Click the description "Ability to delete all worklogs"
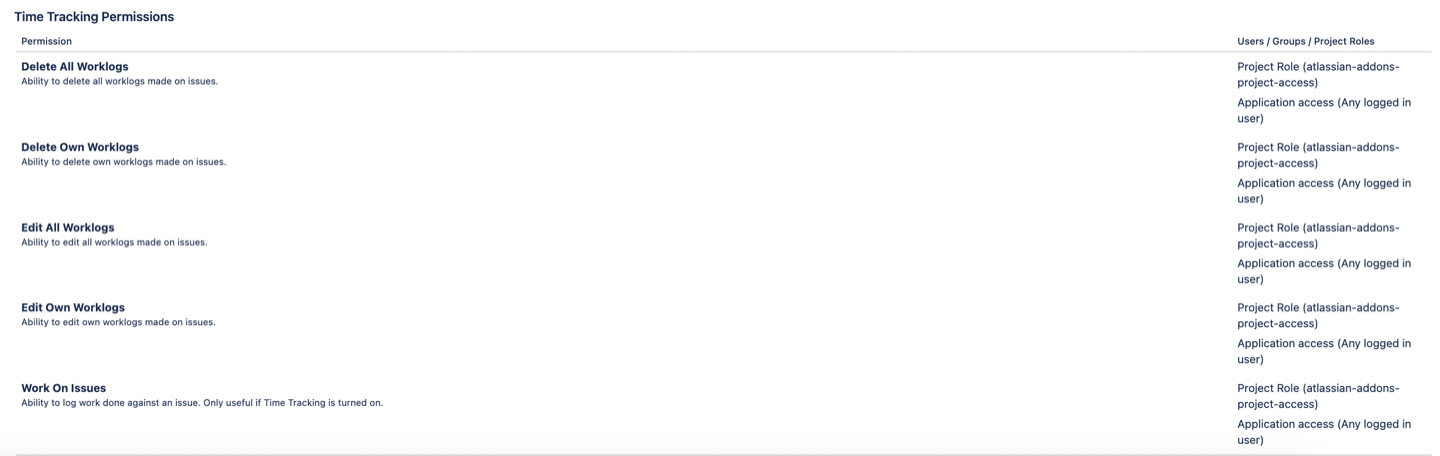Image resolution: width=1440 pixels, height=456 pixels. pos(119,81)
